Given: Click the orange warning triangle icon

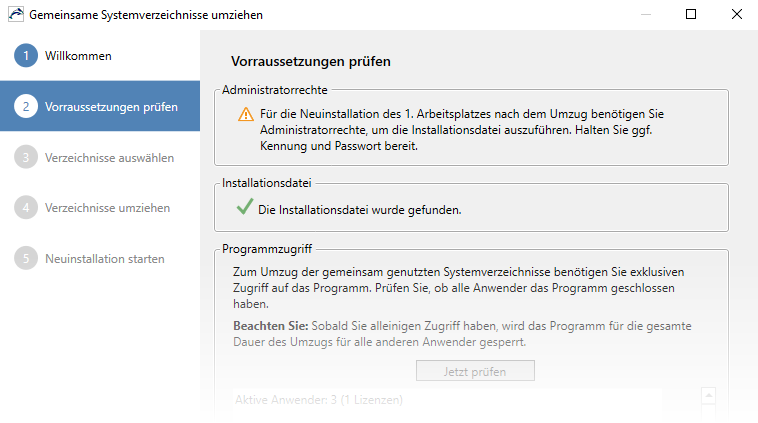Looking at the screenshot, I should coord(246,114).
